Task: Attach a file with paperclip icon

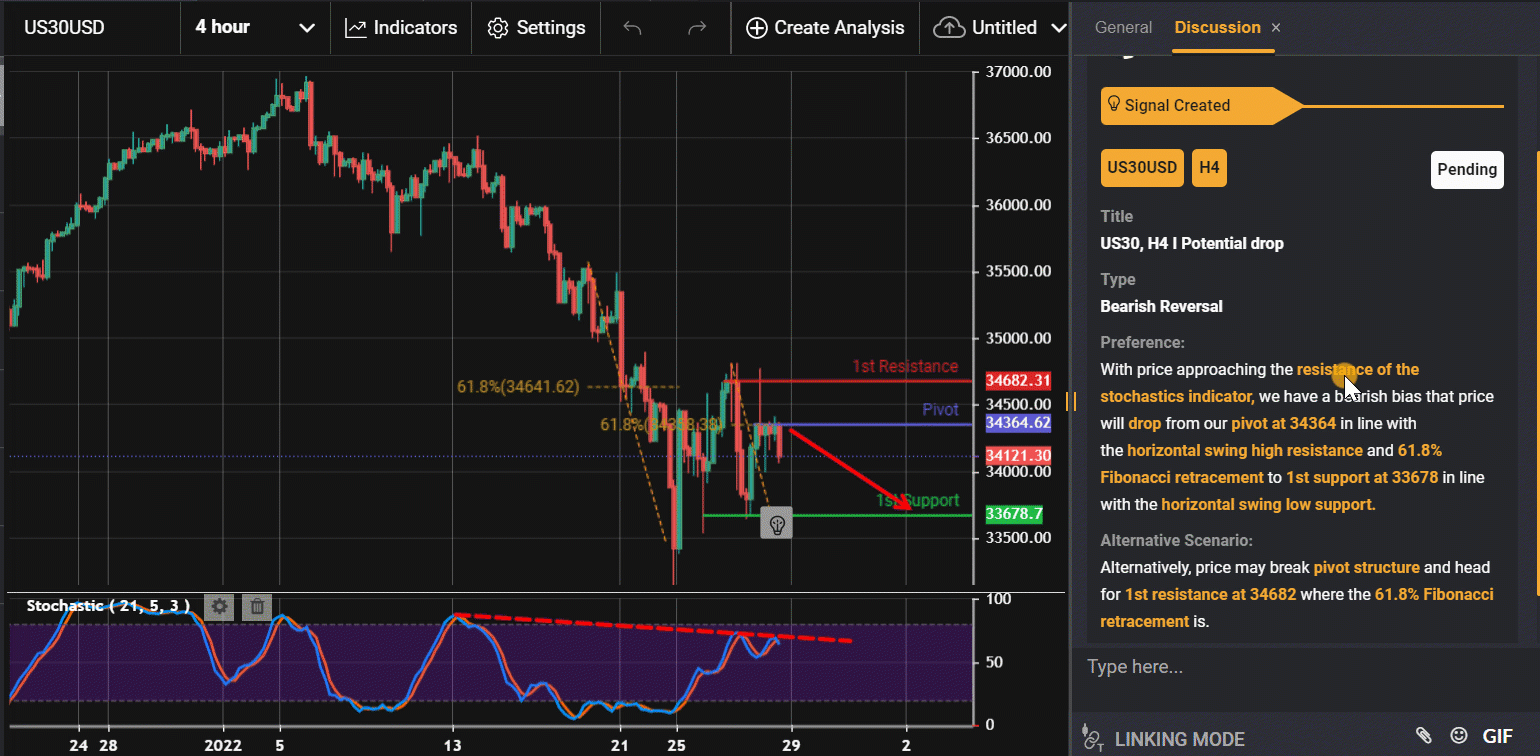Action: [x=1423, y=737]
